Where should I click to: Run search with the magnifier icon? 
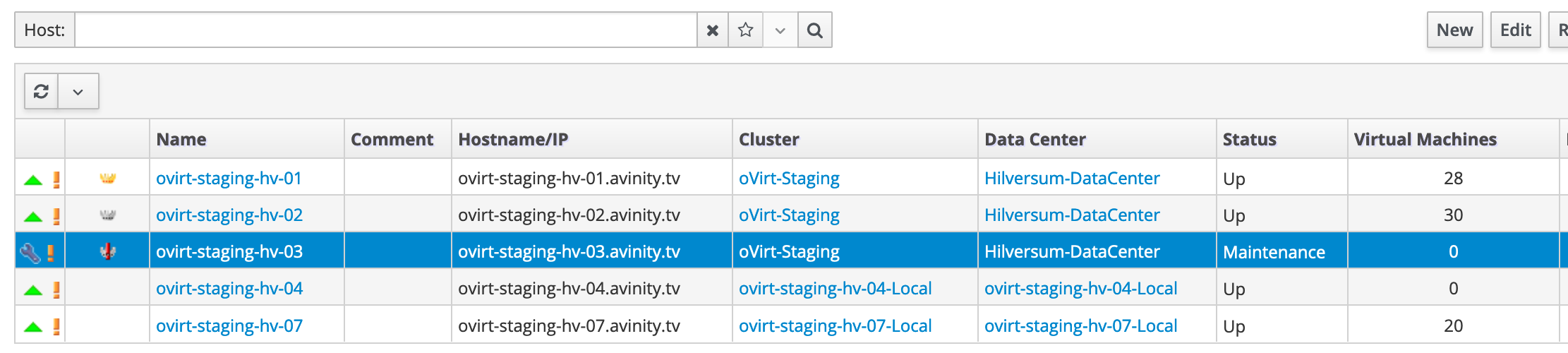click(814, 30)
